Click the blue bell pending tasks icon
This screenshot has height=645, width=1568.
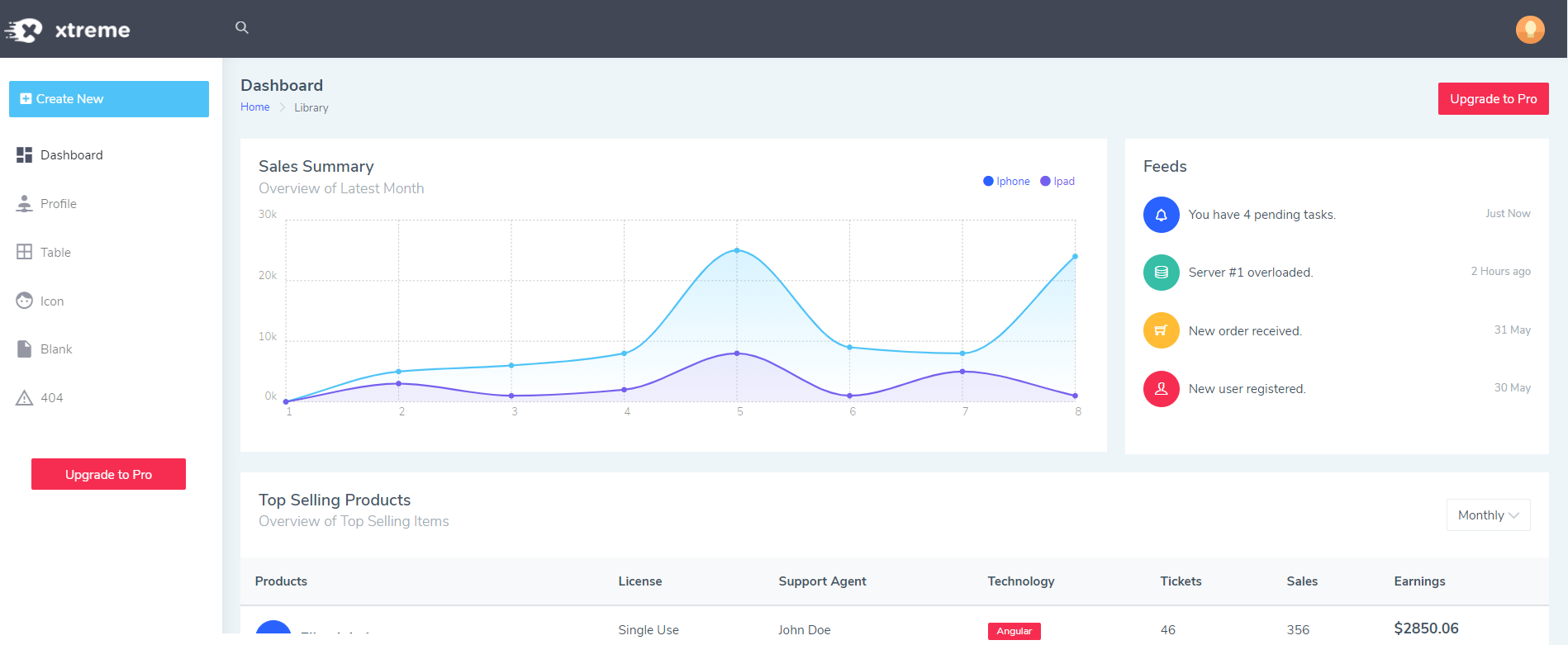click(1161, 215)
